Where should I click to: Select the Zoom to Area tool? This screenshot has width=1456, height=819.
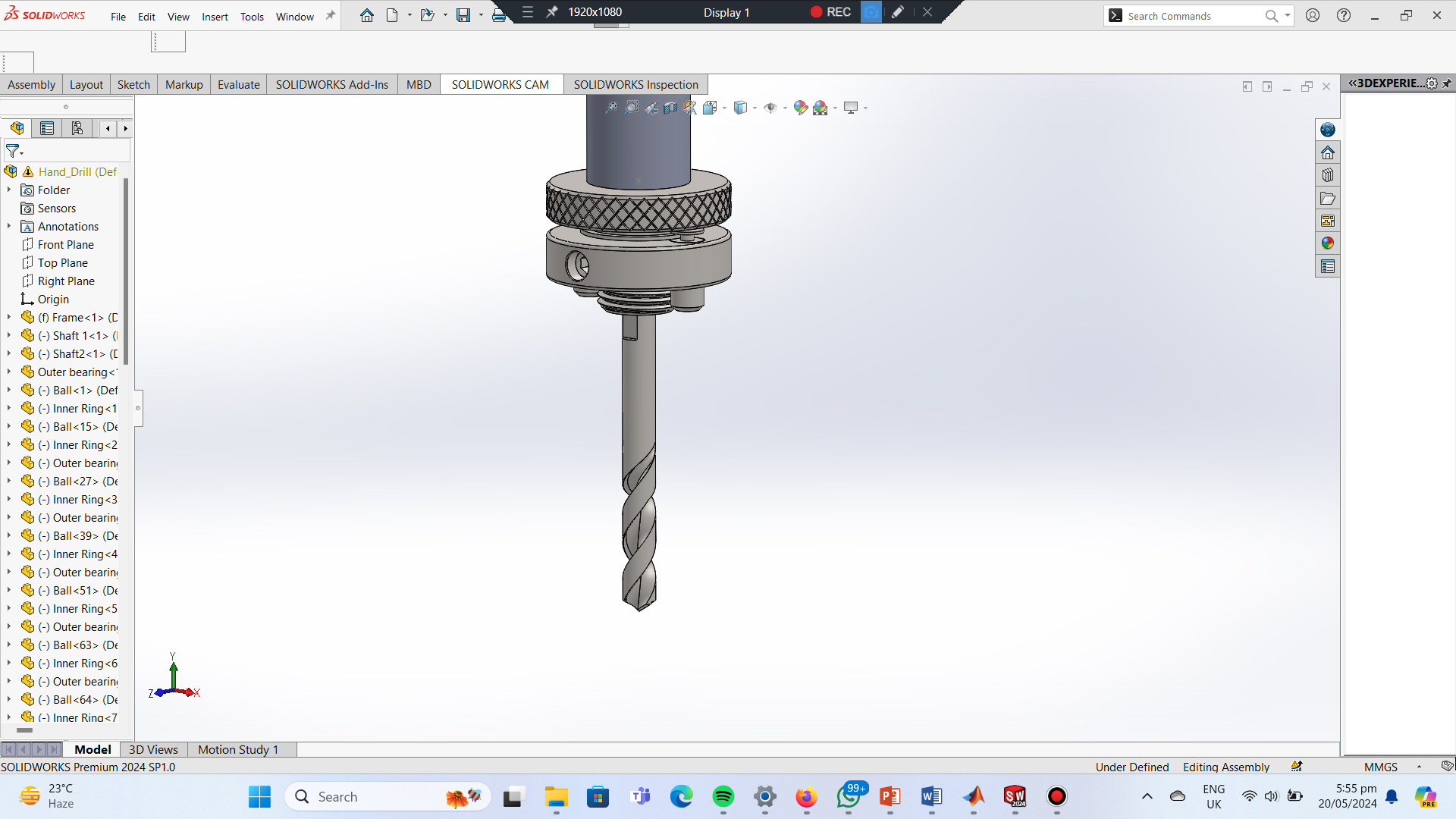631,108
